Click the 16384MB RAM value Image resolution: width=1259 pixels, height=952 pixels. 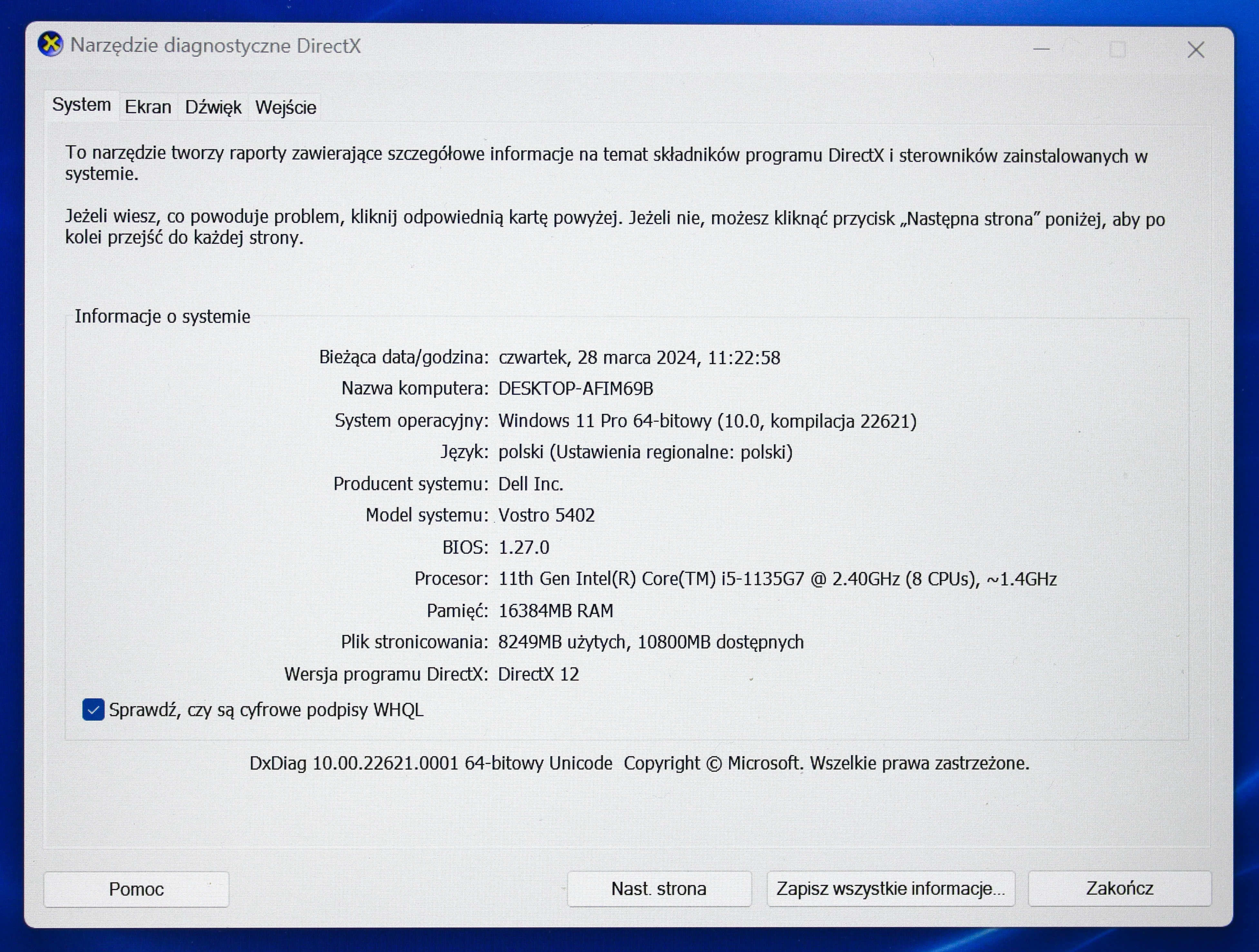click(556, 611)
